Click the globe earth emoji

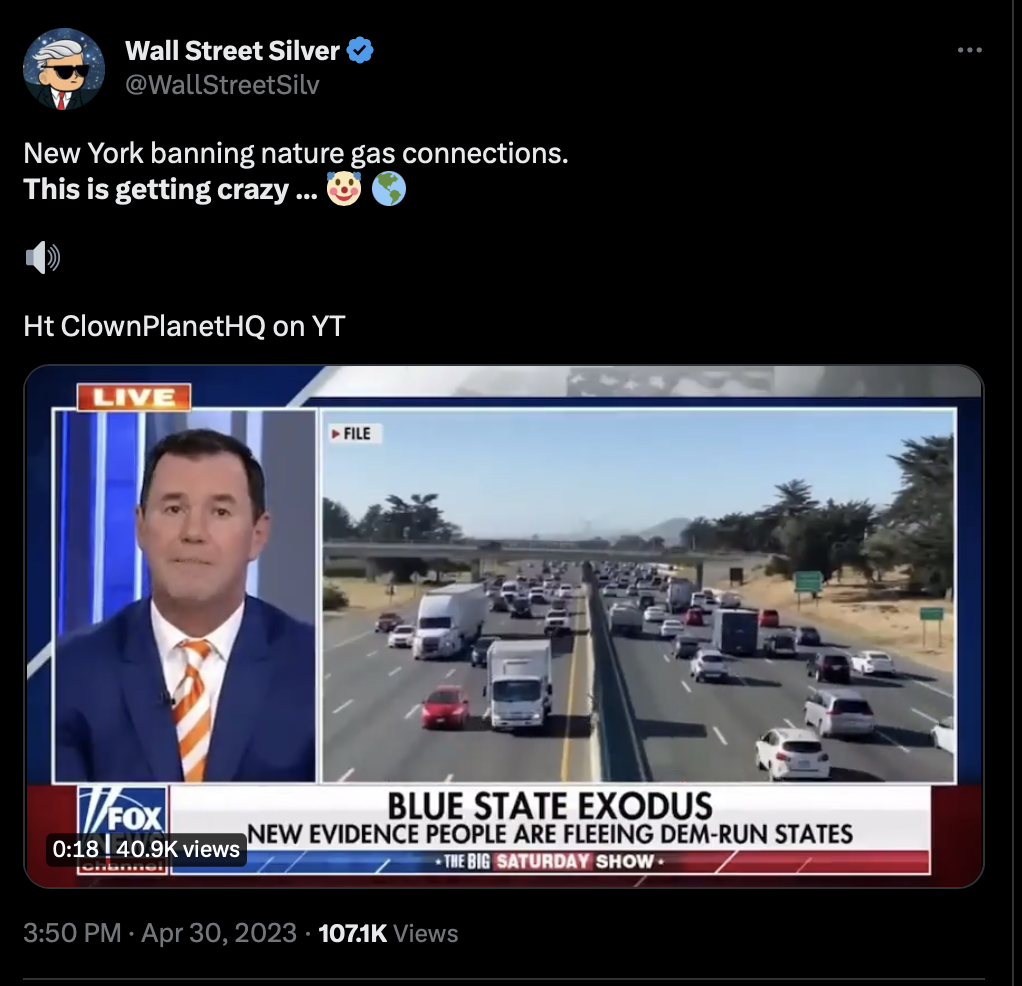389,189
